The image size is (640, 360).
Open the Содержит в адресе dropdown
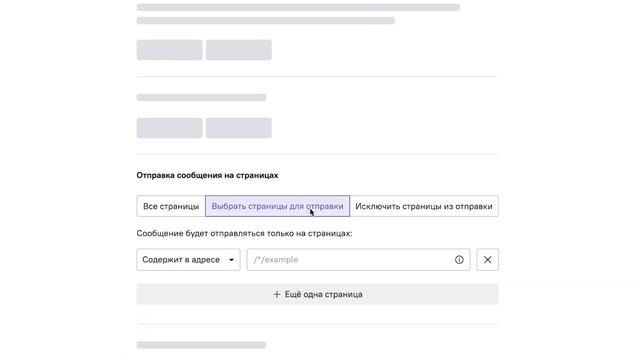pos(188,260)
